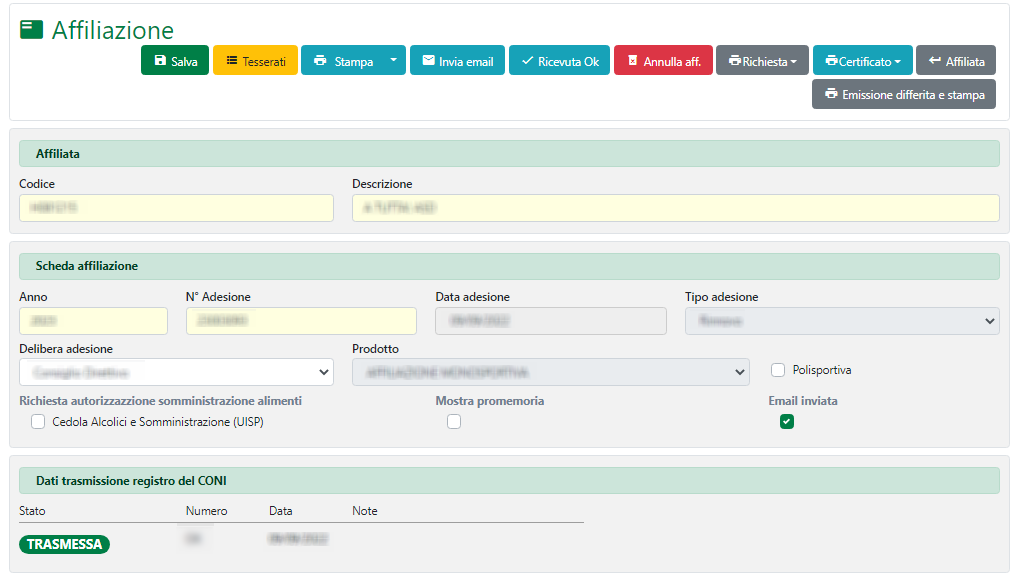
Task: Expand the Stampa split-button arrow
Action: 393,61
